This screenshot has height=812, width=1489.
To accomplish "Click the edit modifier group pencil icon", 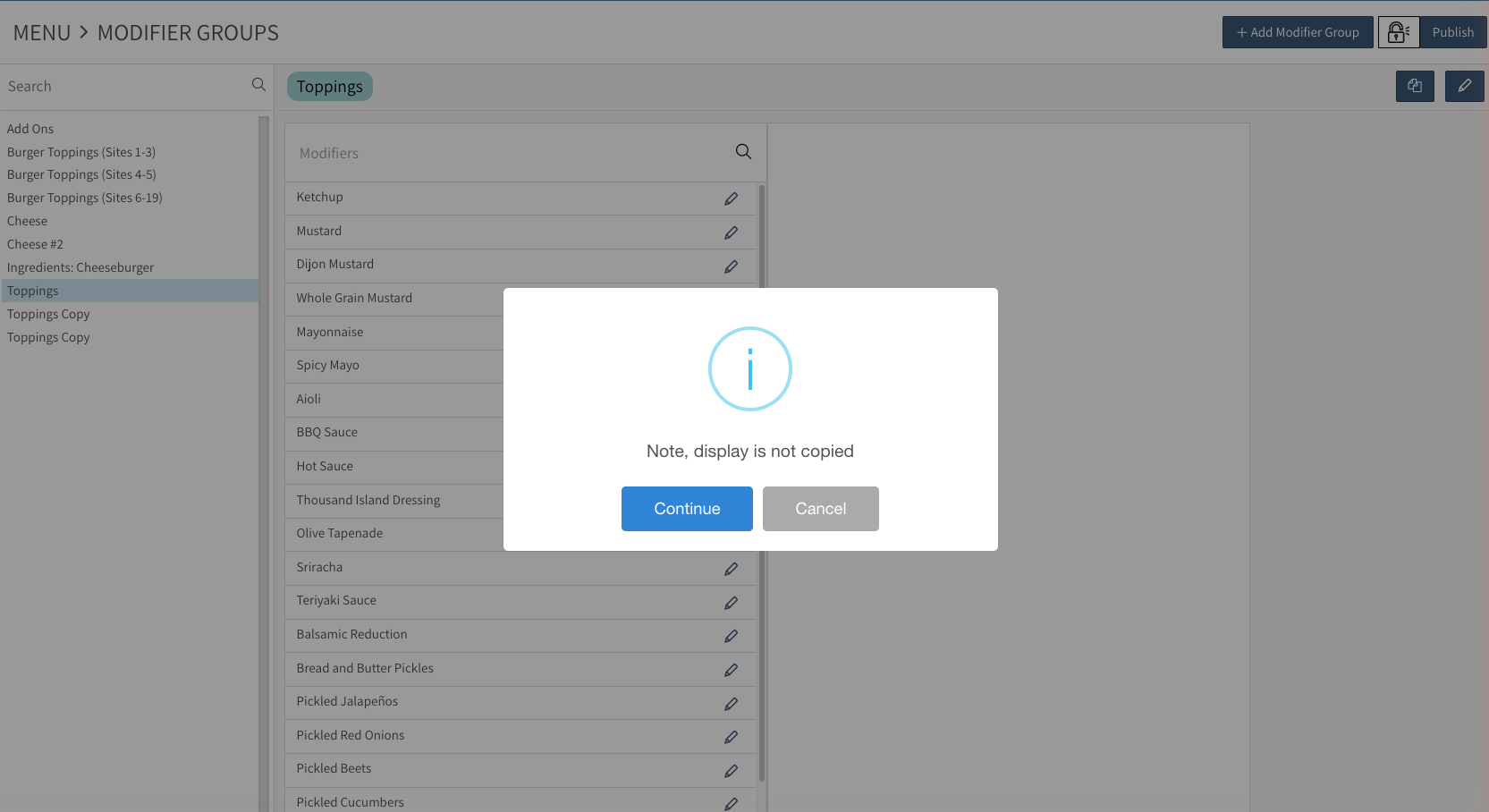I will click(x=1465, y=86).
